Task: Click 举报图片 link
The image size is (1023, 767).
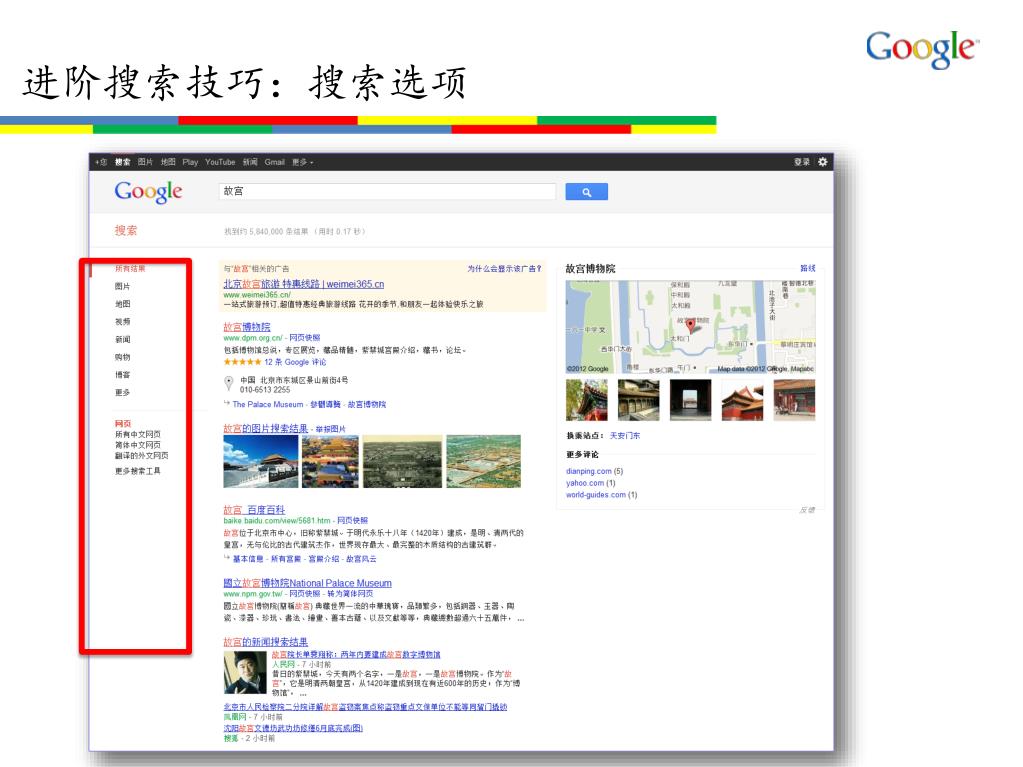Action: click(x=330, y=429)
